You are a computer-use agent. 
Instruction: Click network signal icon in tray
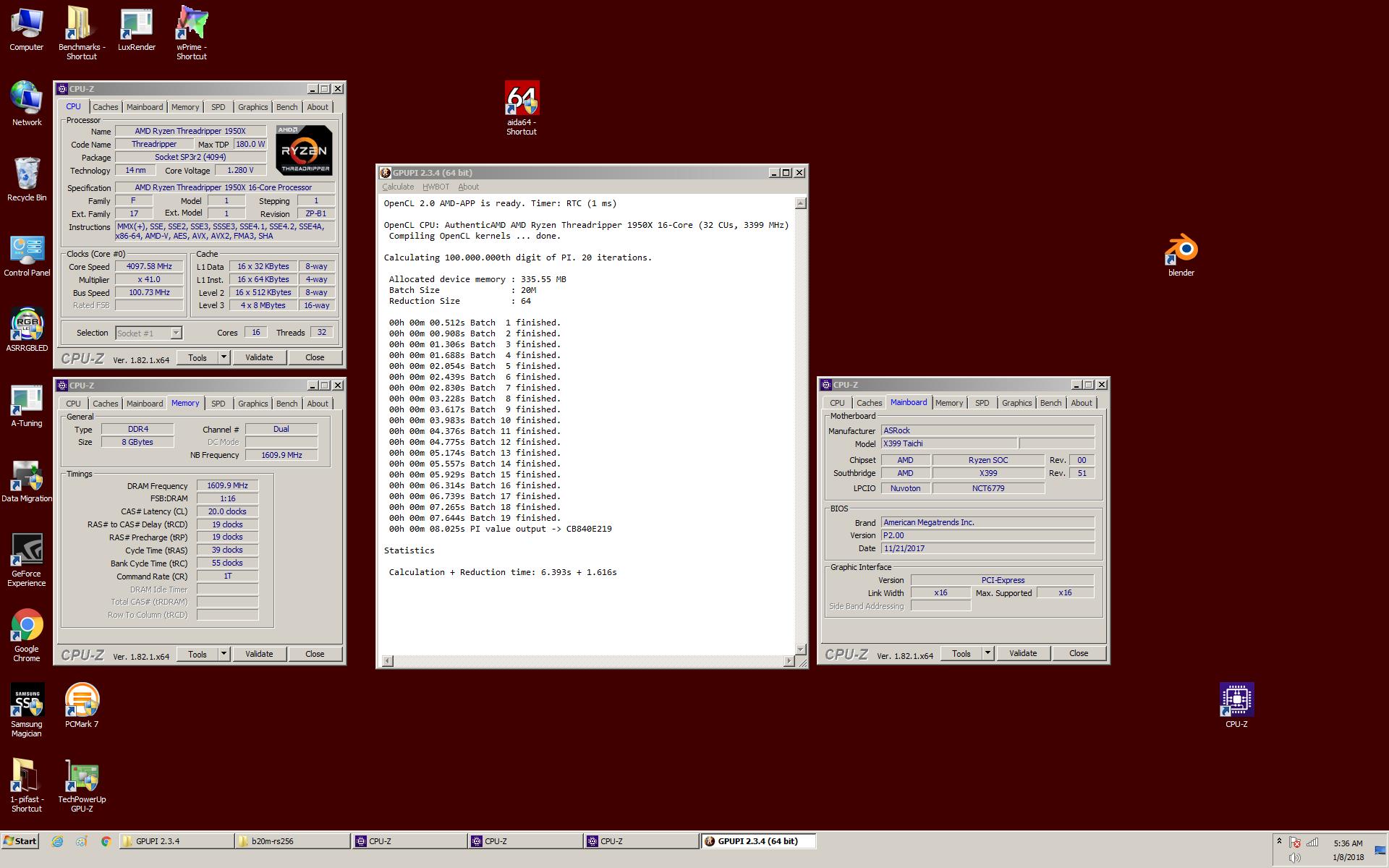[x=1312, y=843]
